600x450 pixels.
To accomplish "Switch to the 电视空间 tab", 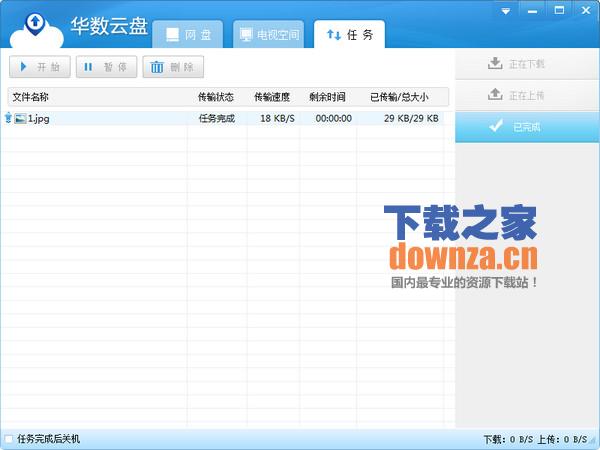I will [269, 35].
